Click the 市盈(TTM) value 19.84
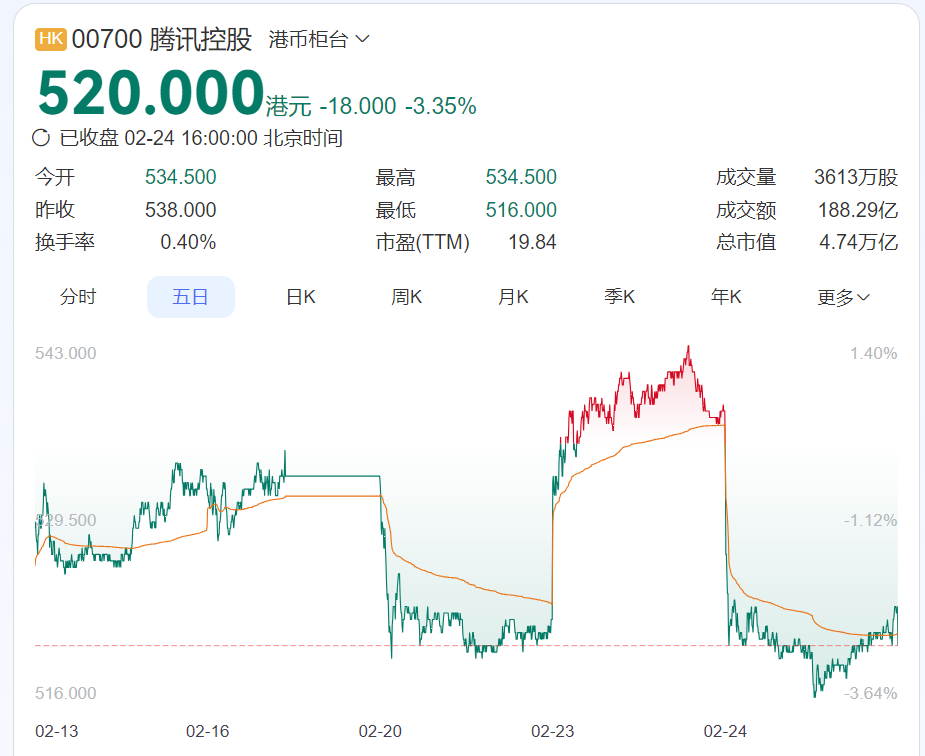Image resolution: width=925 pixels, height=756 pixels. tap(532, 242)
